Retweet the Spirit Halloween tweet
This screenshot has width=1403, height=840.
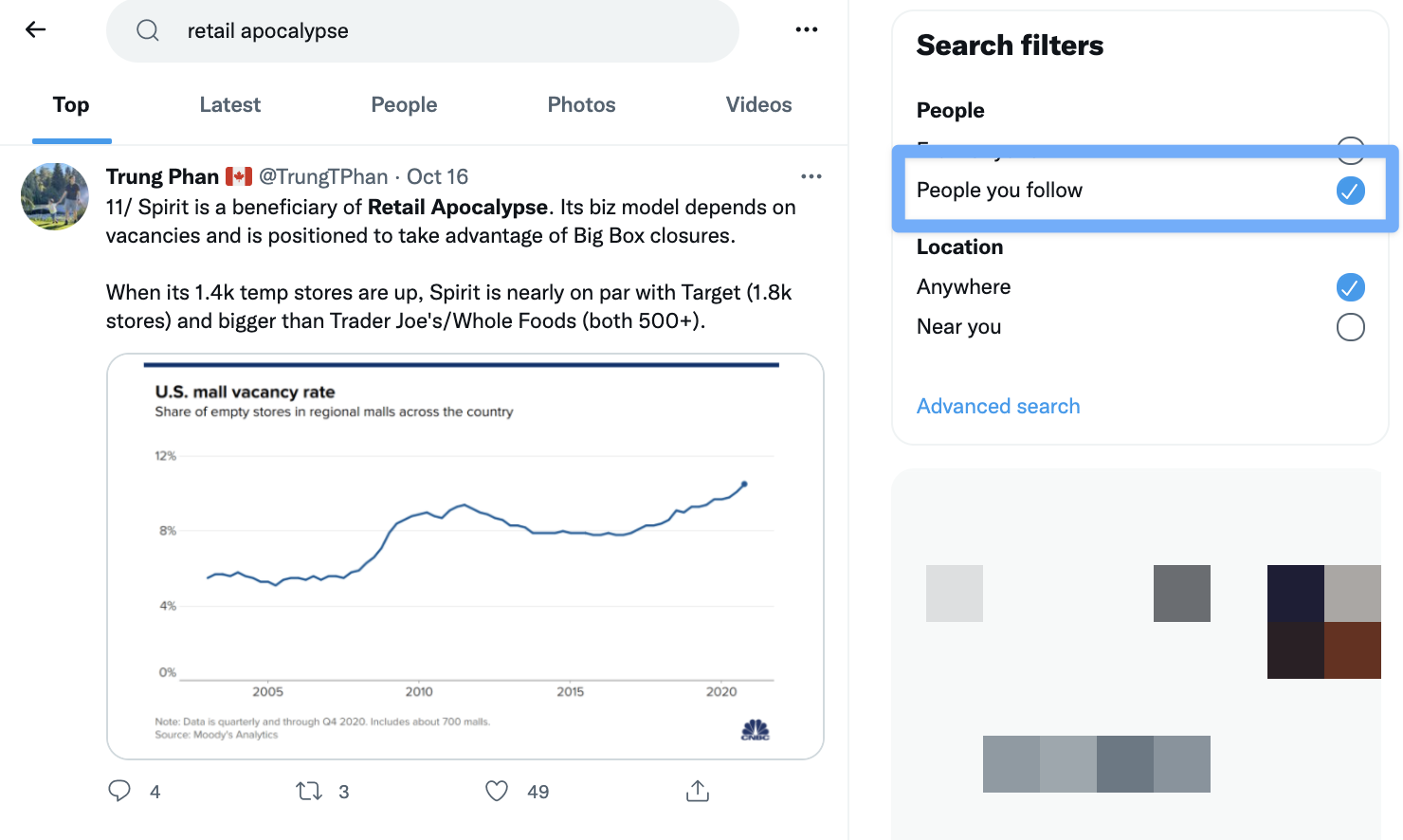[x=309, y=791]
